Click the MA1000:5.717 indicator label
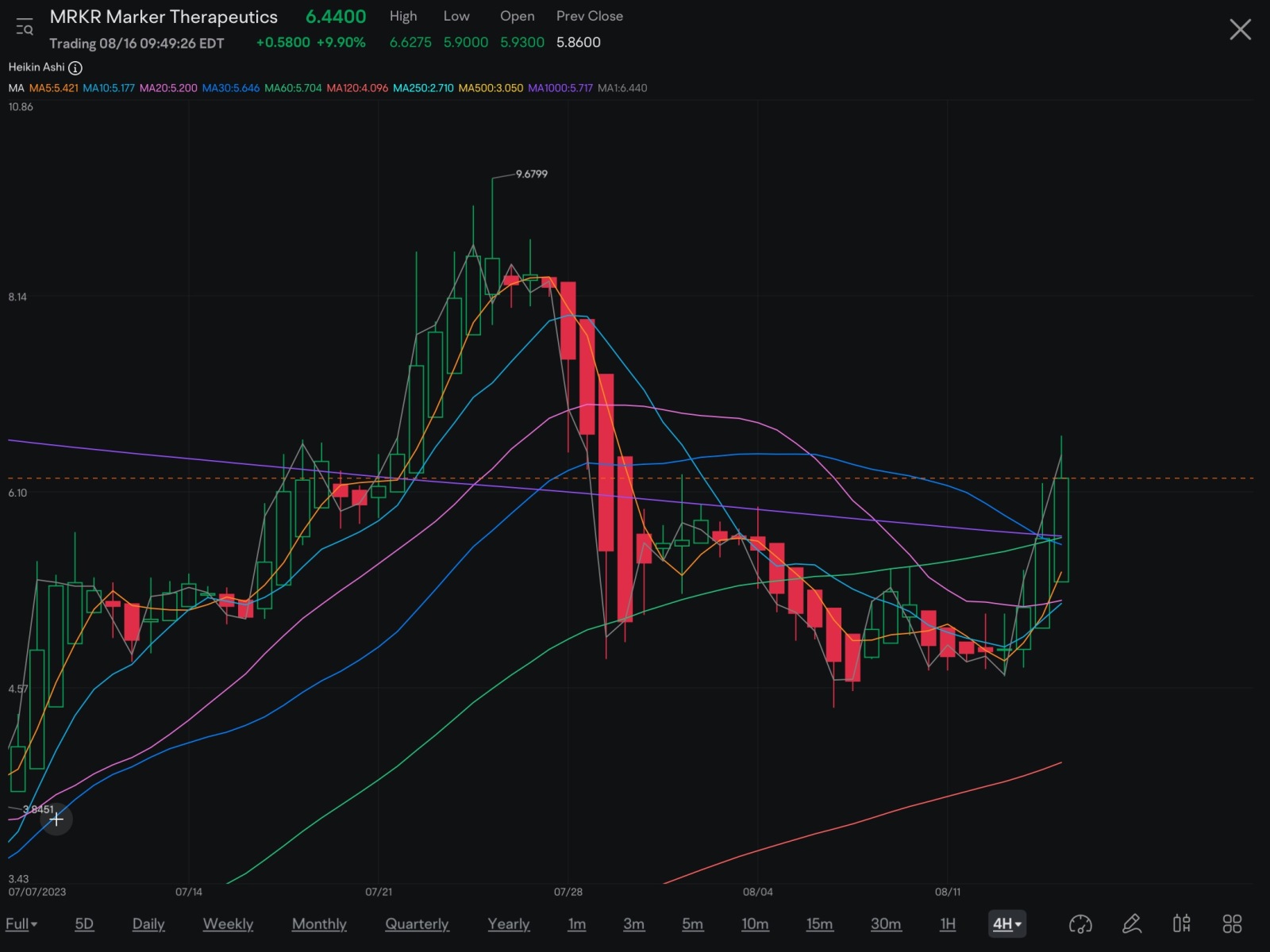The width and height of the screenshot is (1270, 952). (x=560, y=88)
